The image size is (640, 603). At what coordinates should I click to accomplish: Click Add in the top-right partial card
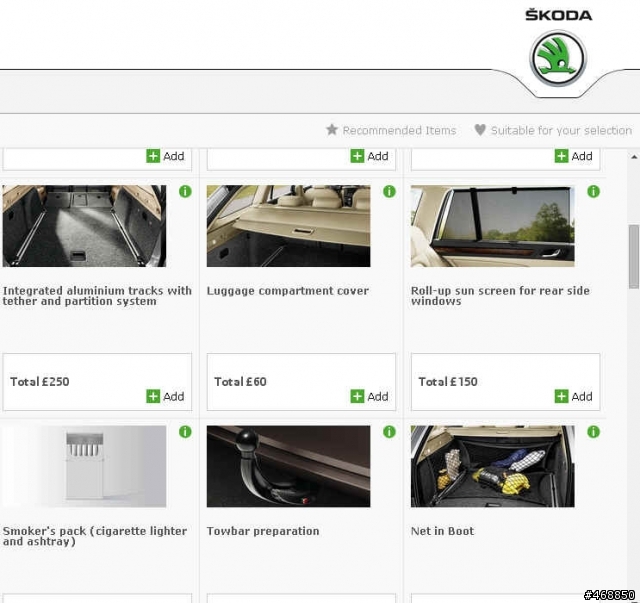pos(573,156)
